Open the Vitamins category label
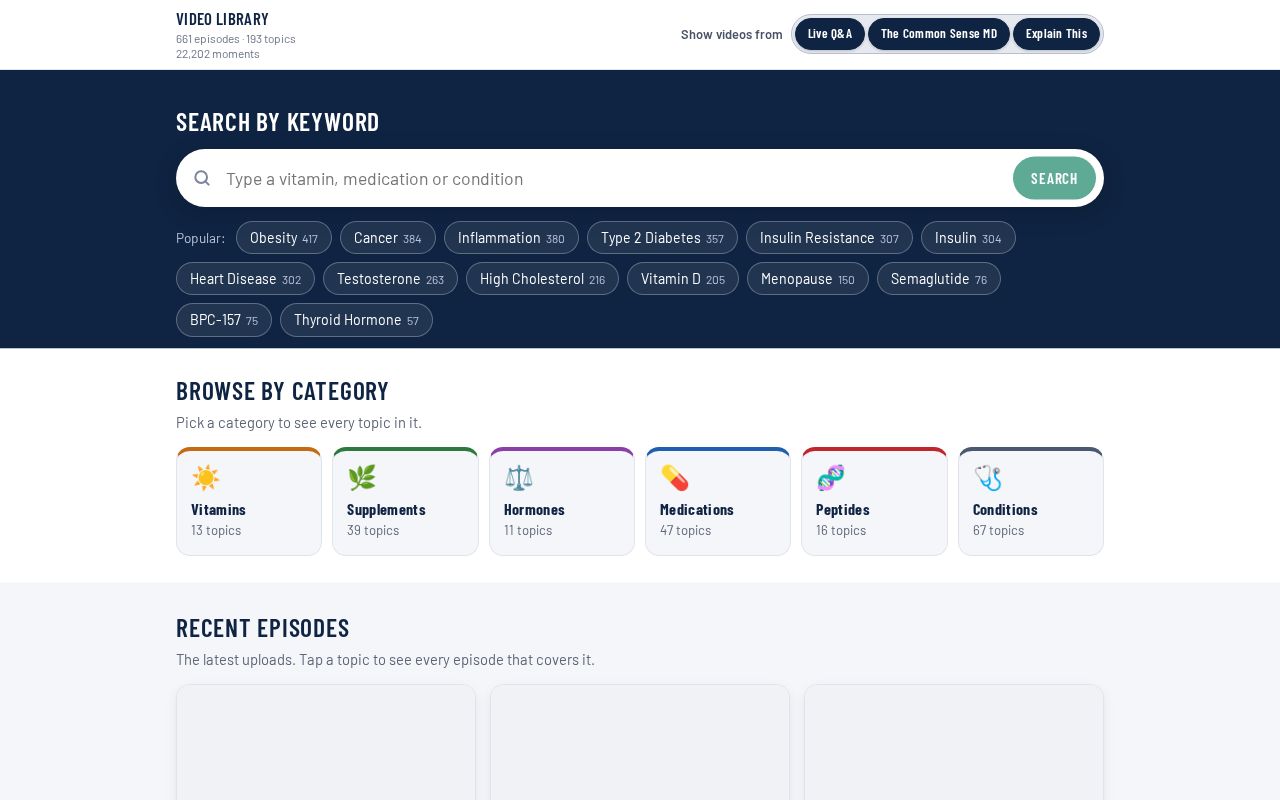Screen dimensions: 1280x800 click(x=218, y=509)
